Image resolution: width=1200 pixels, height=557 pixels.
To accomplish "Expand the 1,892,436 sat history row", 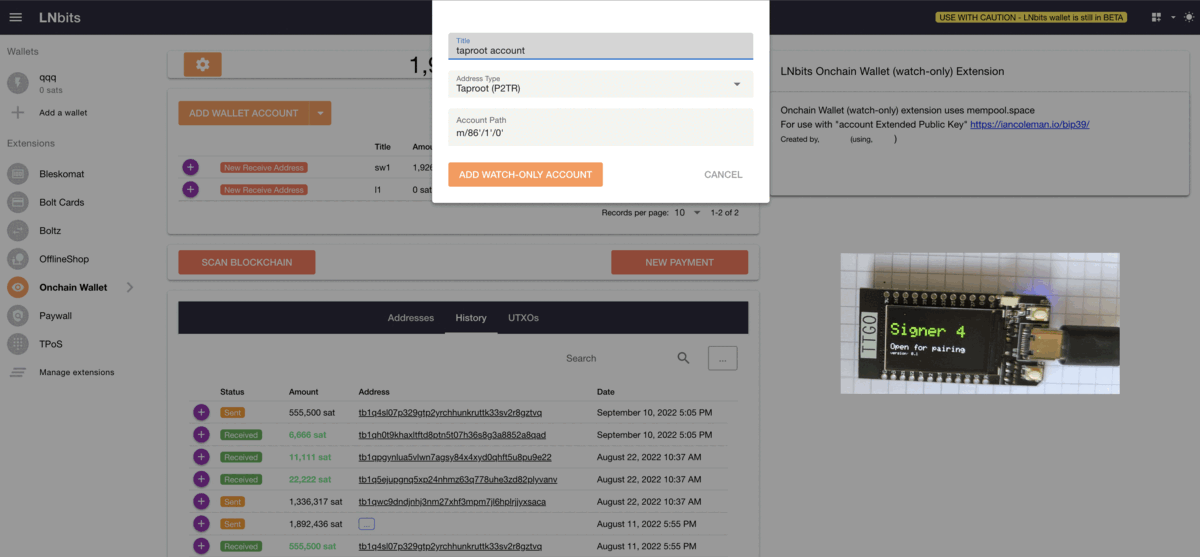I will click(200, 523).
